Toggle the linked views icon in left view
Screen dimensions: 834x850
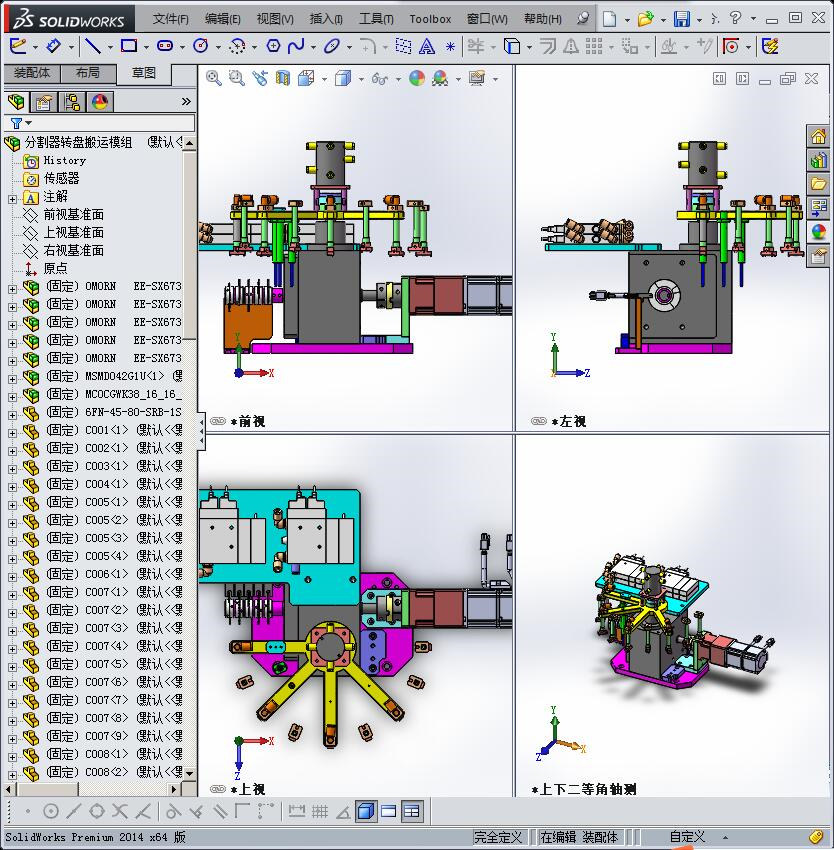click(x=539, y=421)
